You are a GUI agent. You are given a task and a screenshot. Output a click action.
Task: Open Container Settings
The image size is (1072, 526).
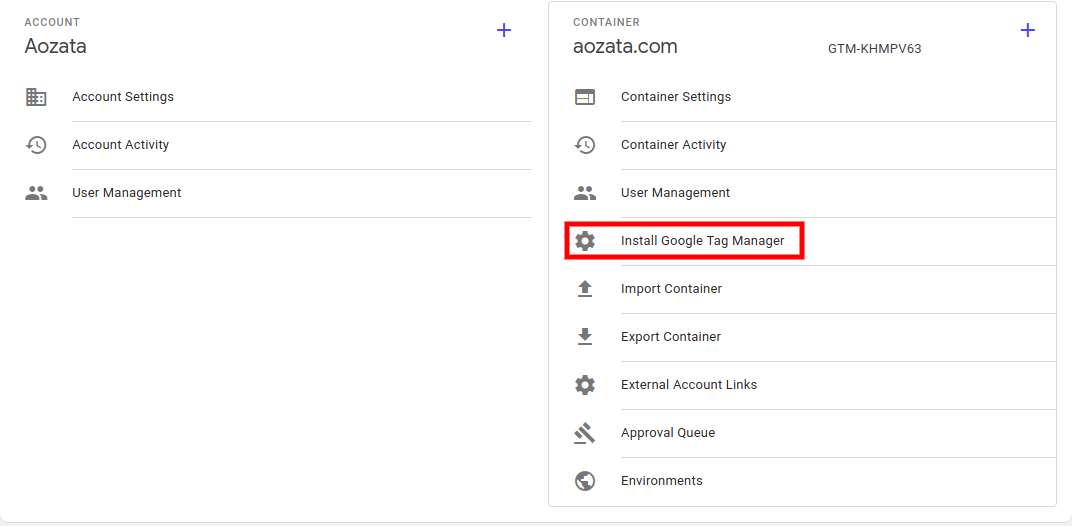[675, 97]
